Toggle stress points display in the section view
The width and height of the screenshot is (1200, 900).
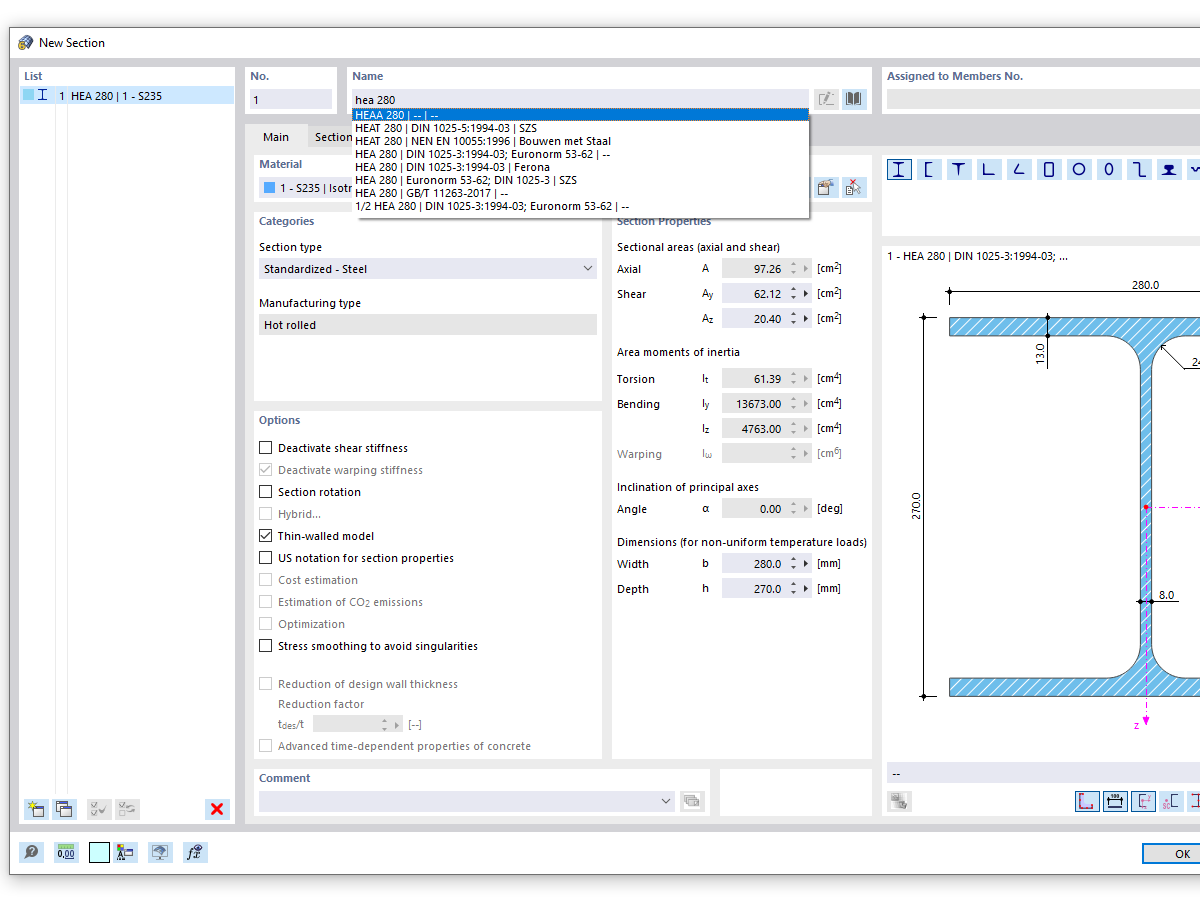pyautogui.click(x=1087, y=801)
